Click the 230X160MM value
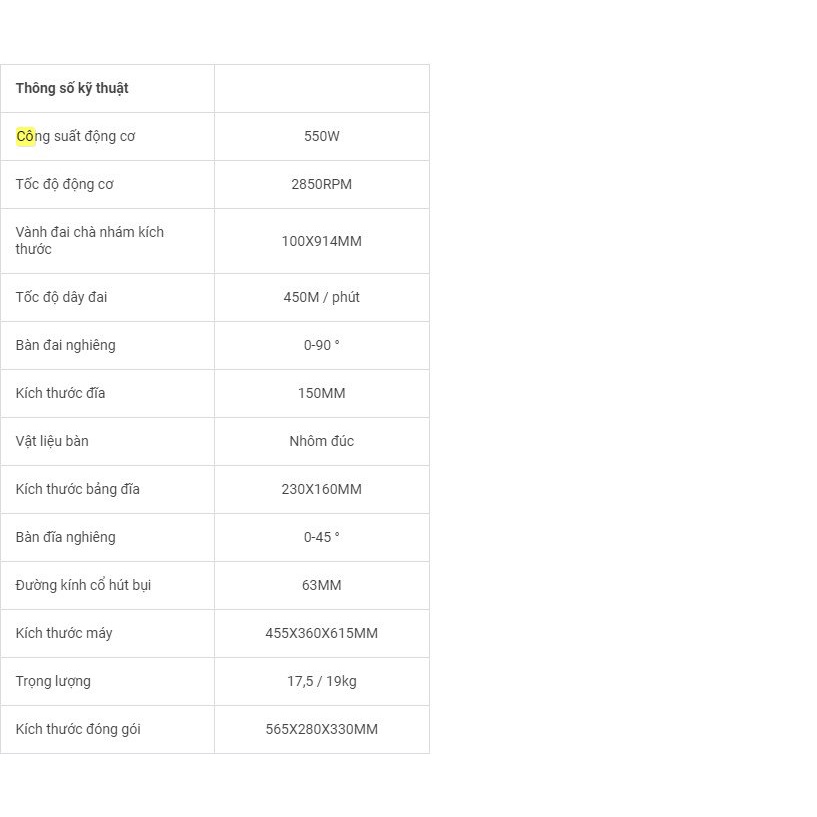817x817 pixels. pos(321,489)
